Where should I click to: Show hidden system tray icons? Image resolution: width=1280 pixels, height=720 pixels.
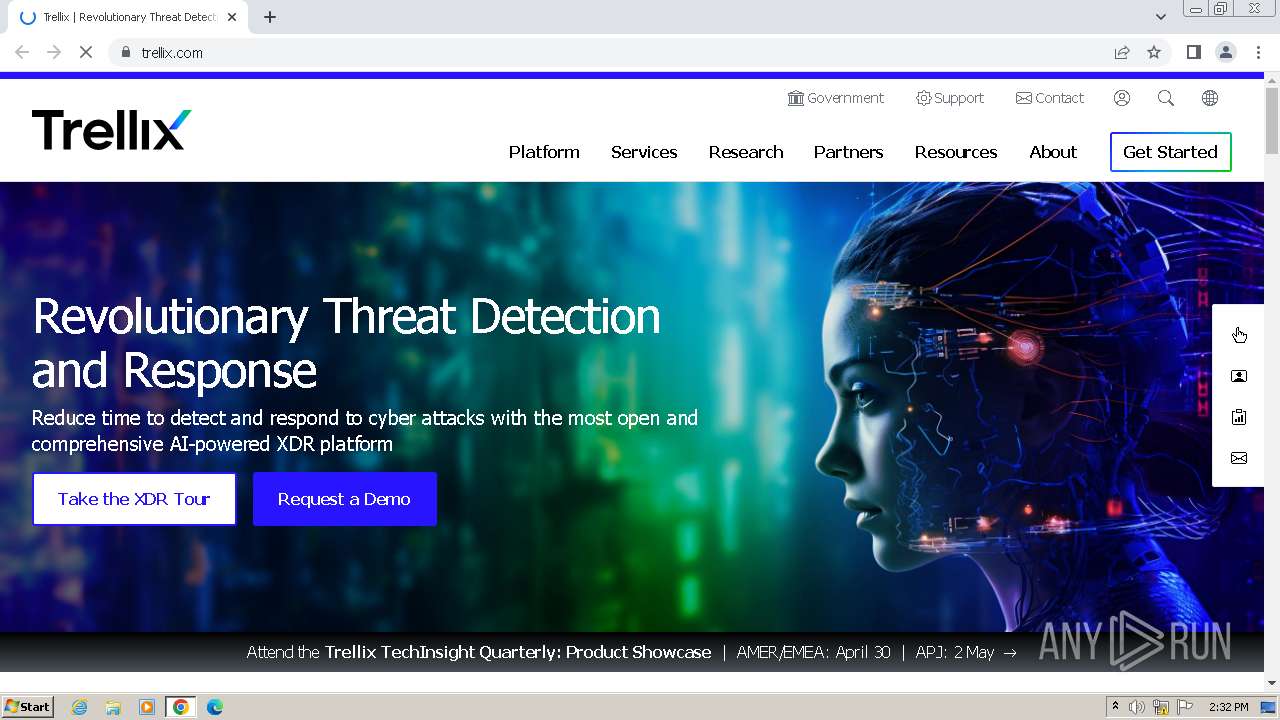pyautogui.click(x=1115, y=707)
